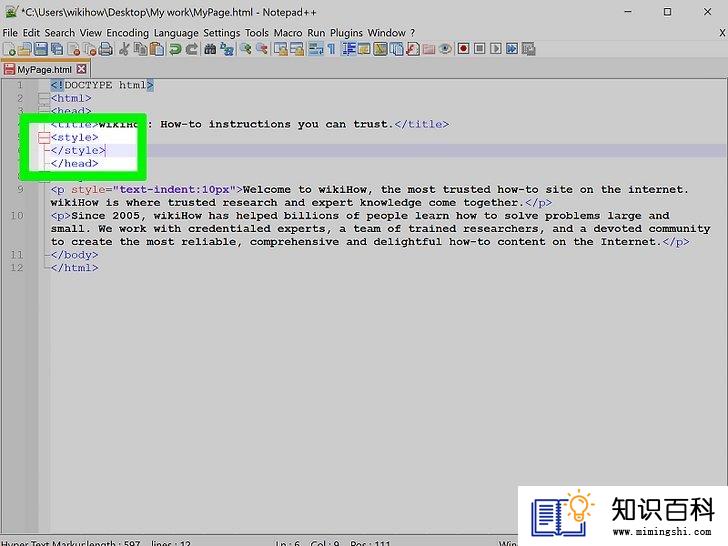The image size is (728, 546).
Task: Click the closing </html> tag
Action: [x=74, y=268]
